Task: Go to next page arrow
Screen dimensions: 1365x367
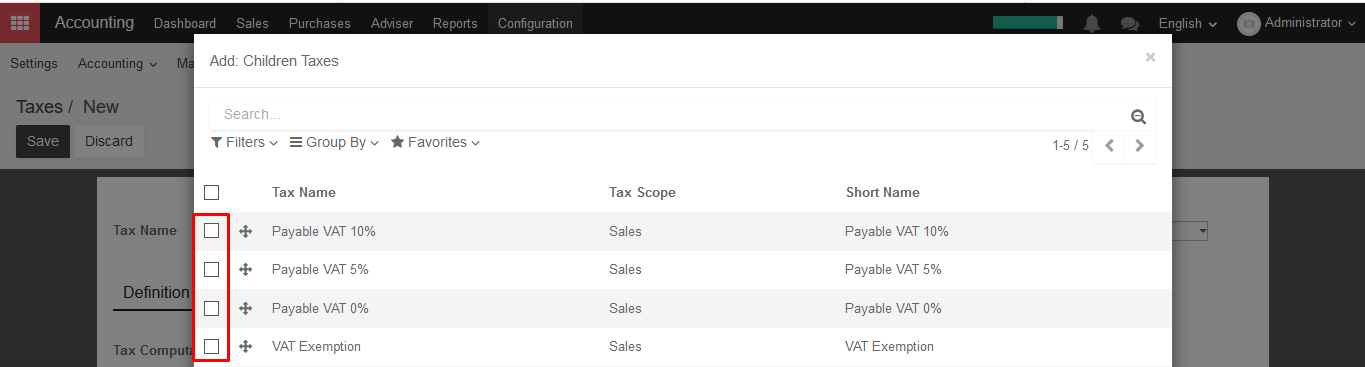Action: (1139, 145)
